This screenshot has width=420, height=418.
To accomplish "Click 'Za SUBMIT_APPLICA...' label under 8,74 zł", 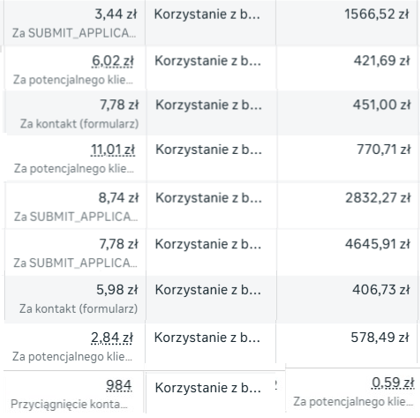I will pyautogui.click(x=76, y=217).
